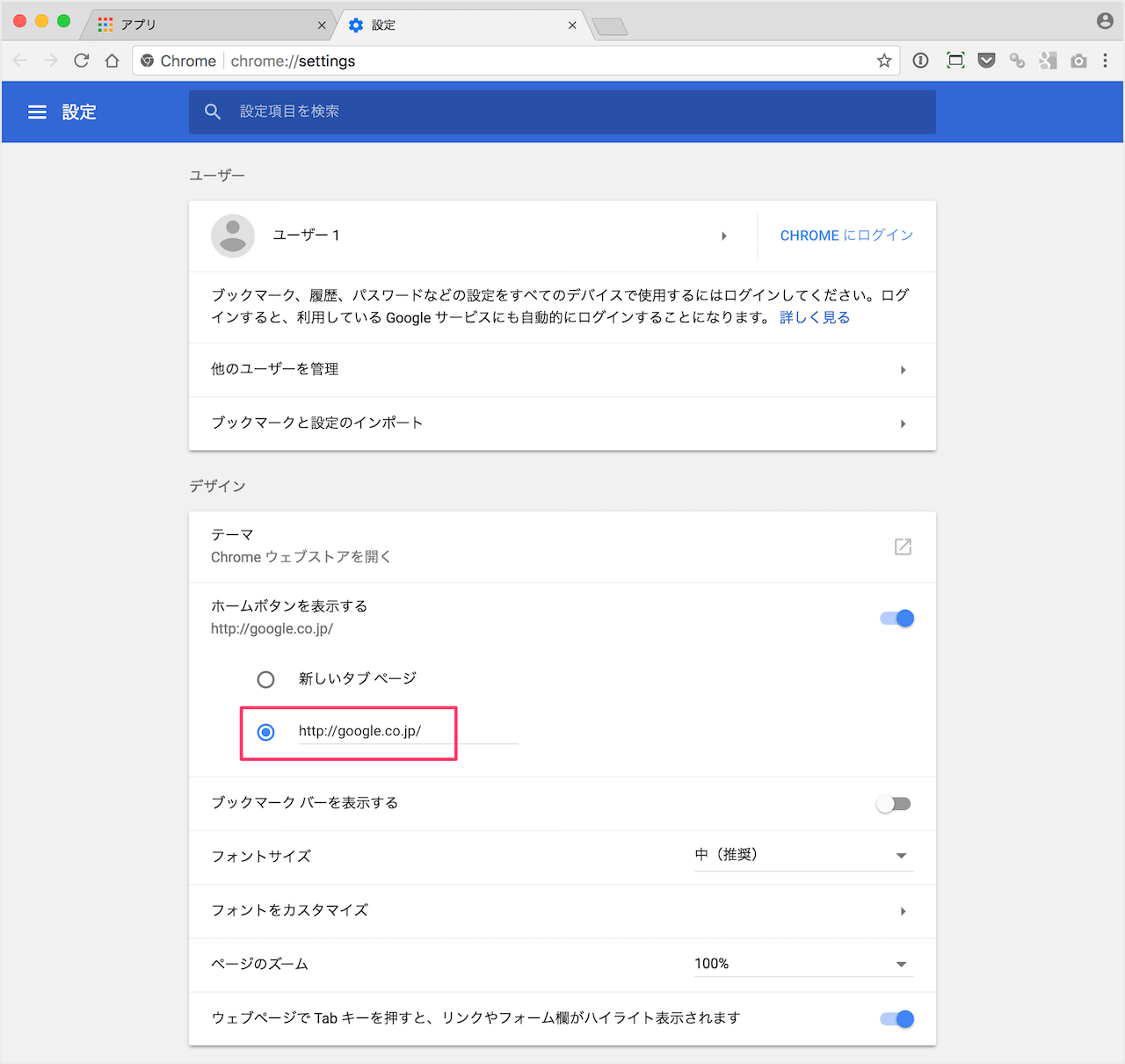Screen dimensions: 1125x1064
Task: Open Chrome web store external link icon
Action: (903, 546)
